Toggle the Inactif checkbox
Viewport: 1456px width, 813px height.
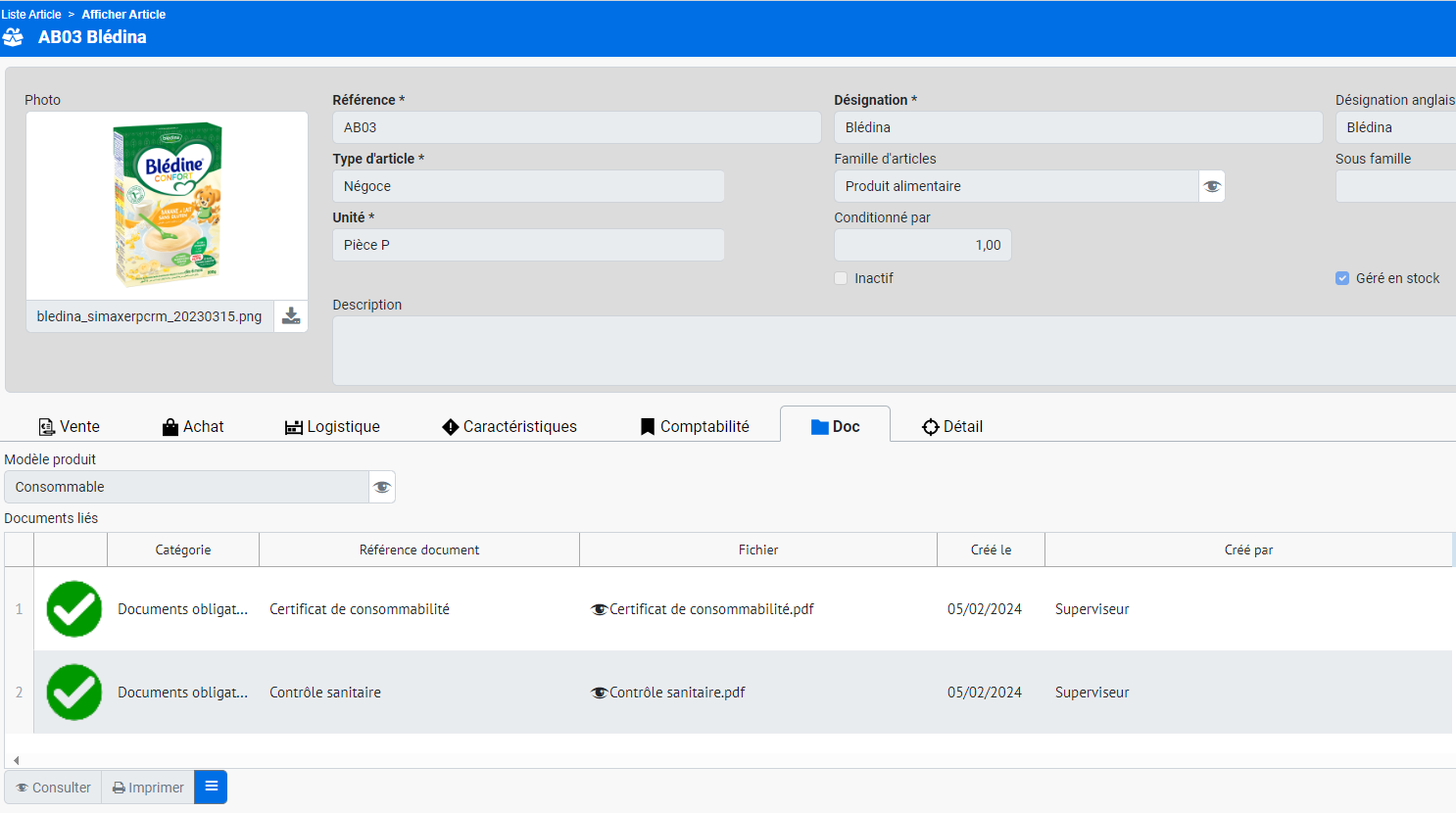click(x=841, y=278)
